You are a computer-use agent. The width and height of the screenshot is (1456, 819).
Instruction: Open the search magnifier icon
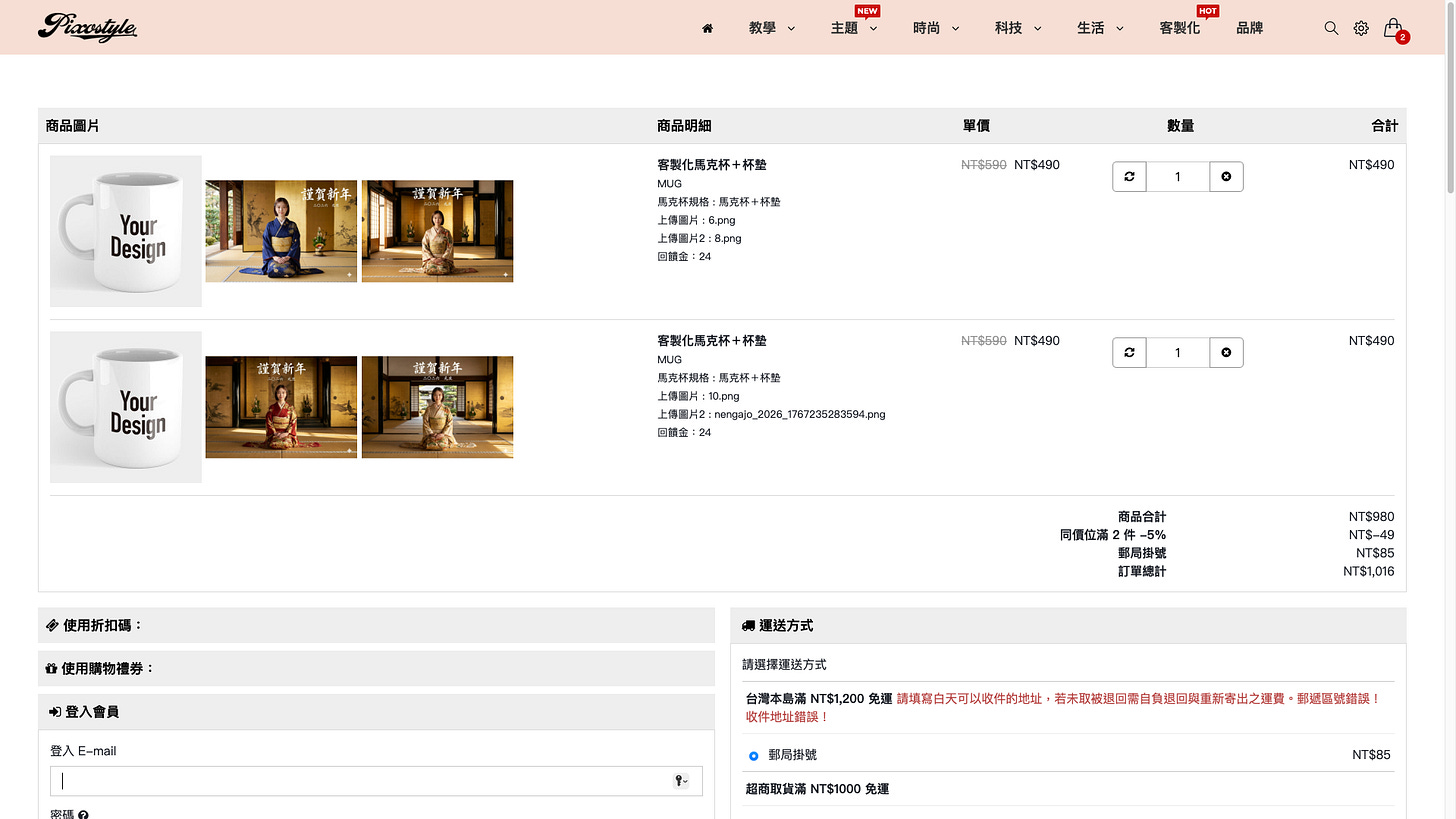[x=1331, y=28]
